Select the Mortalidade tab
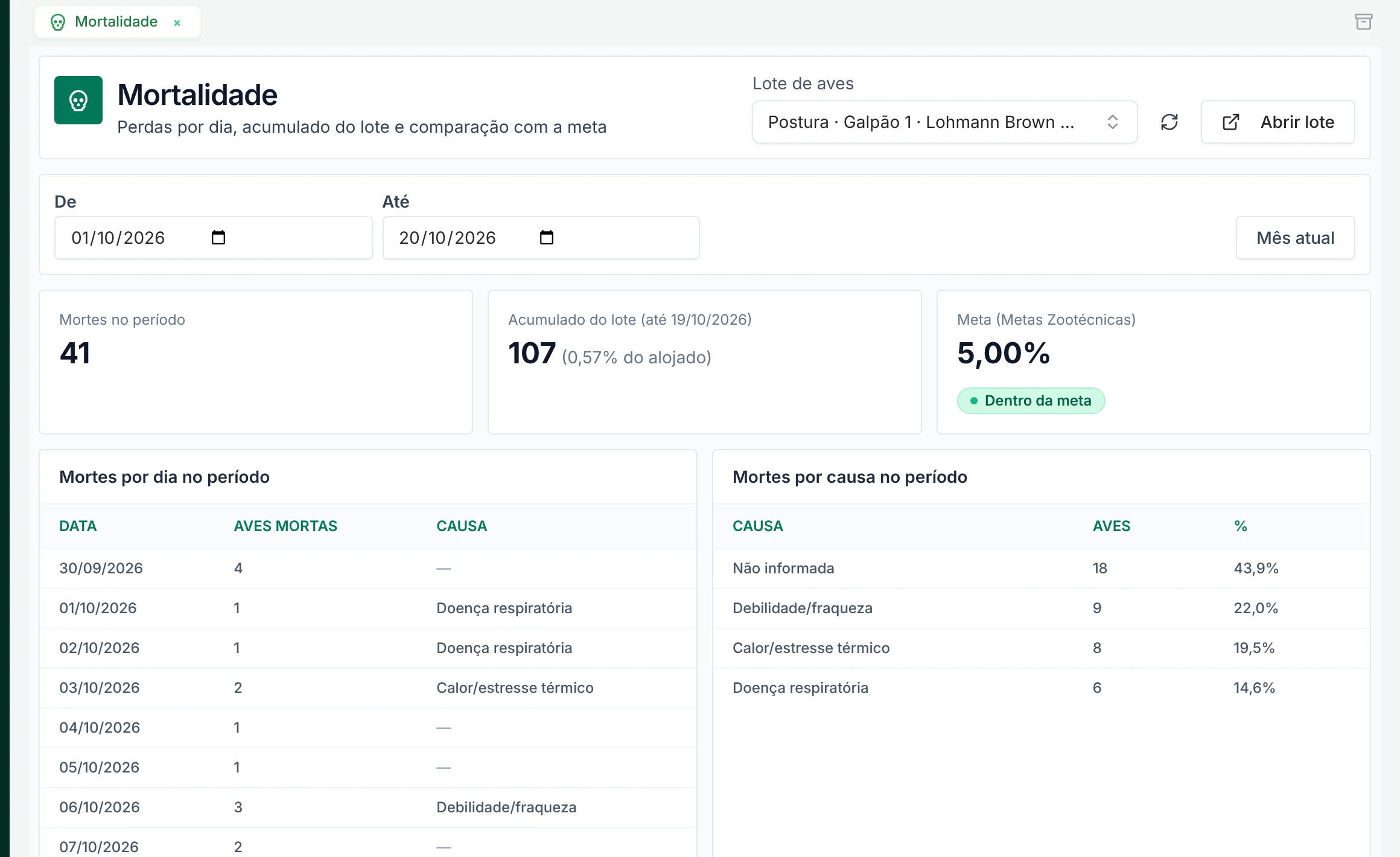This screenshot has width=1400, height=857. (x=117, y=22)
